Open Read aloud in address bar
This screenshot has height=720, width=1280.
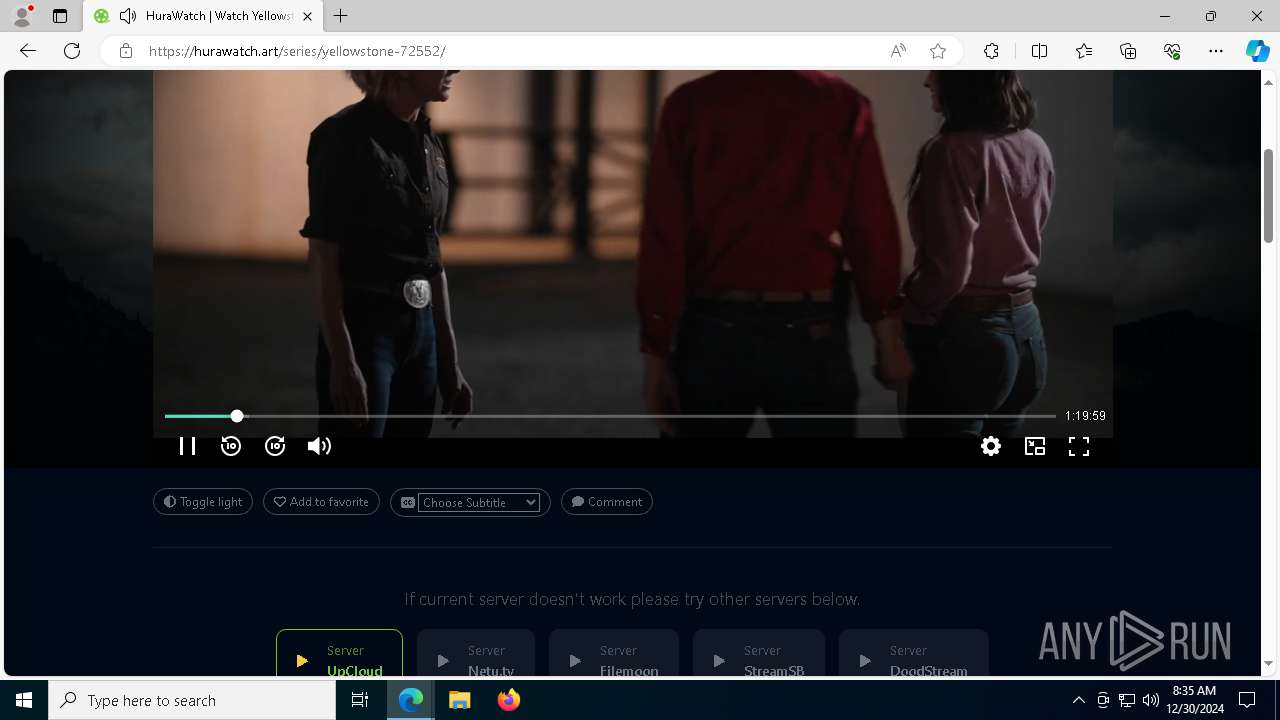tap(898, 51)
